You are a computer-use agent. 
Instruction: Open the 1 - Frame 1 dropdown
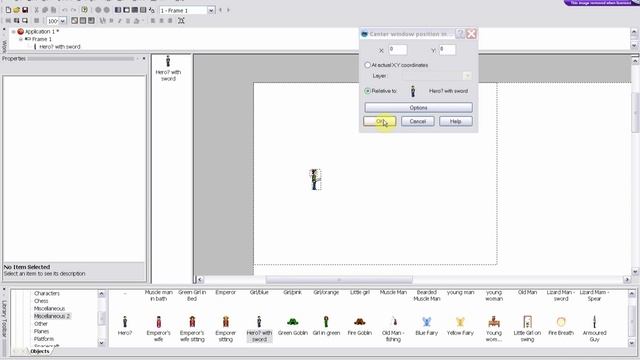[x=211, y=10]
